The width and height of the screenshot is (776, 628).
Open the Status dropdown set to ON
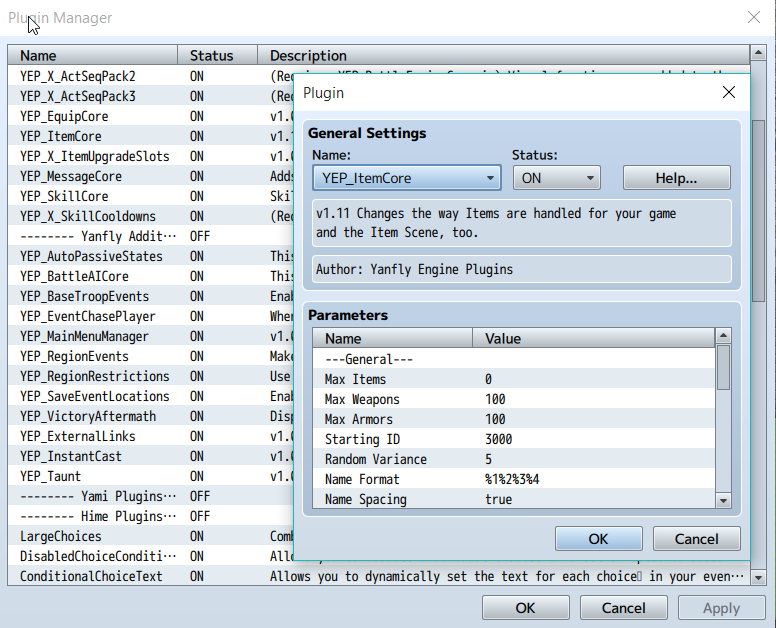(x=557, y=178)
